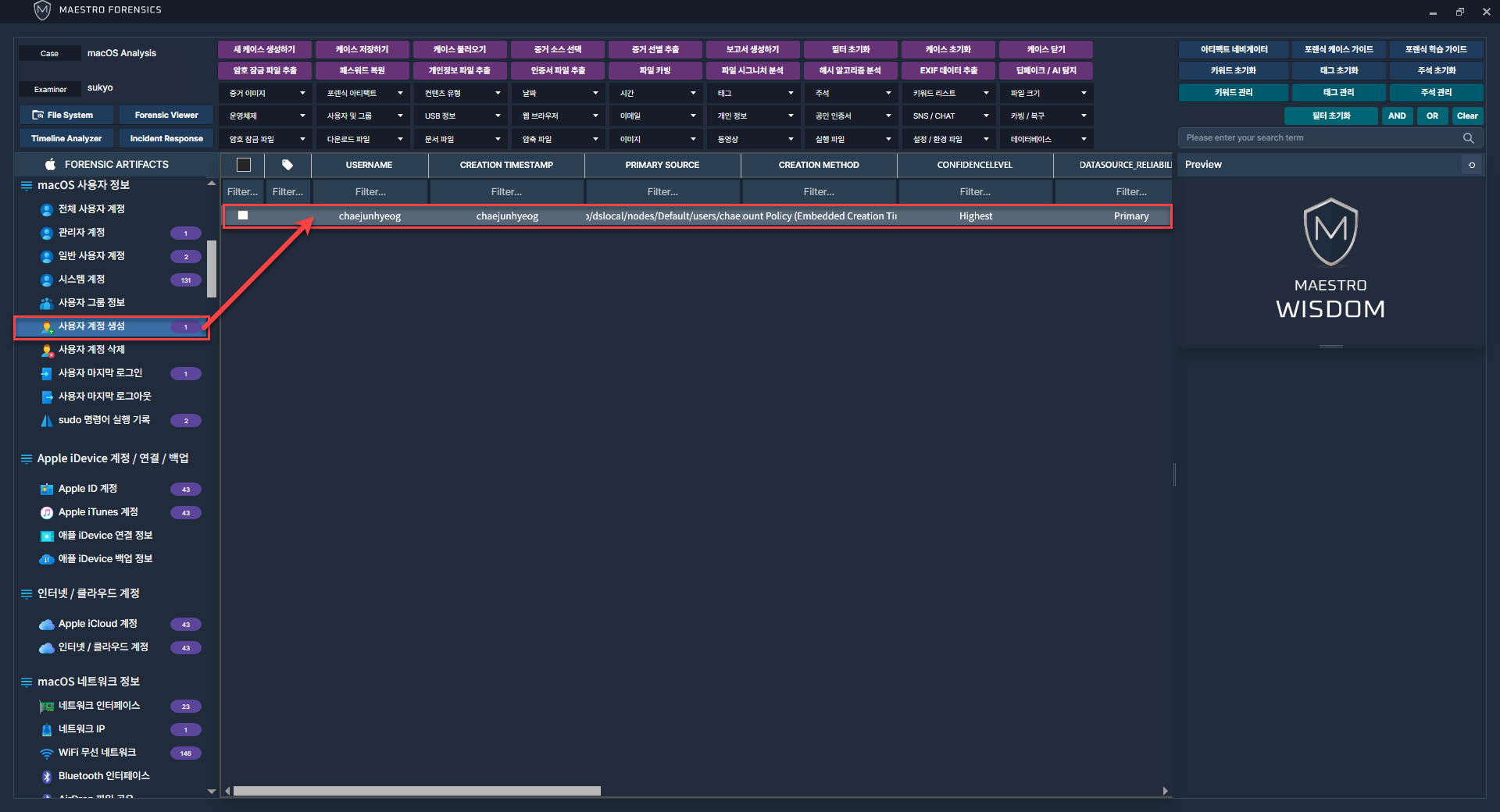Viewport: 1500px width, 812px height.
Task: Click the horizontal scrollbar of results table
Action: point(416,791)
